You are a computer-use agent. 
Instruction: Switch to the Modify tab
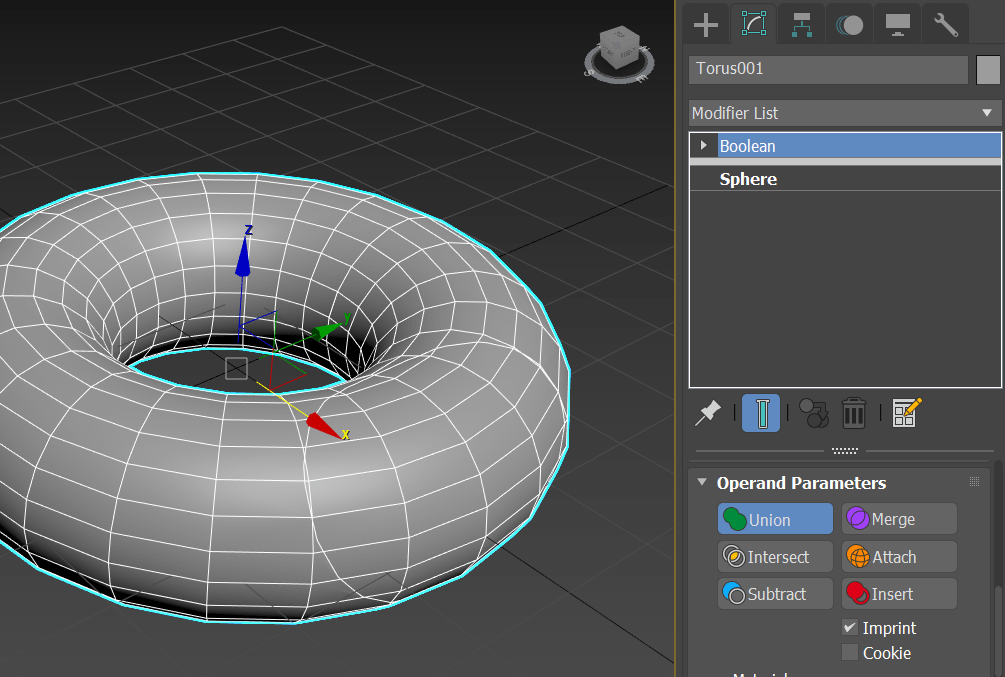pyautogui.click(x=753, y=24)
